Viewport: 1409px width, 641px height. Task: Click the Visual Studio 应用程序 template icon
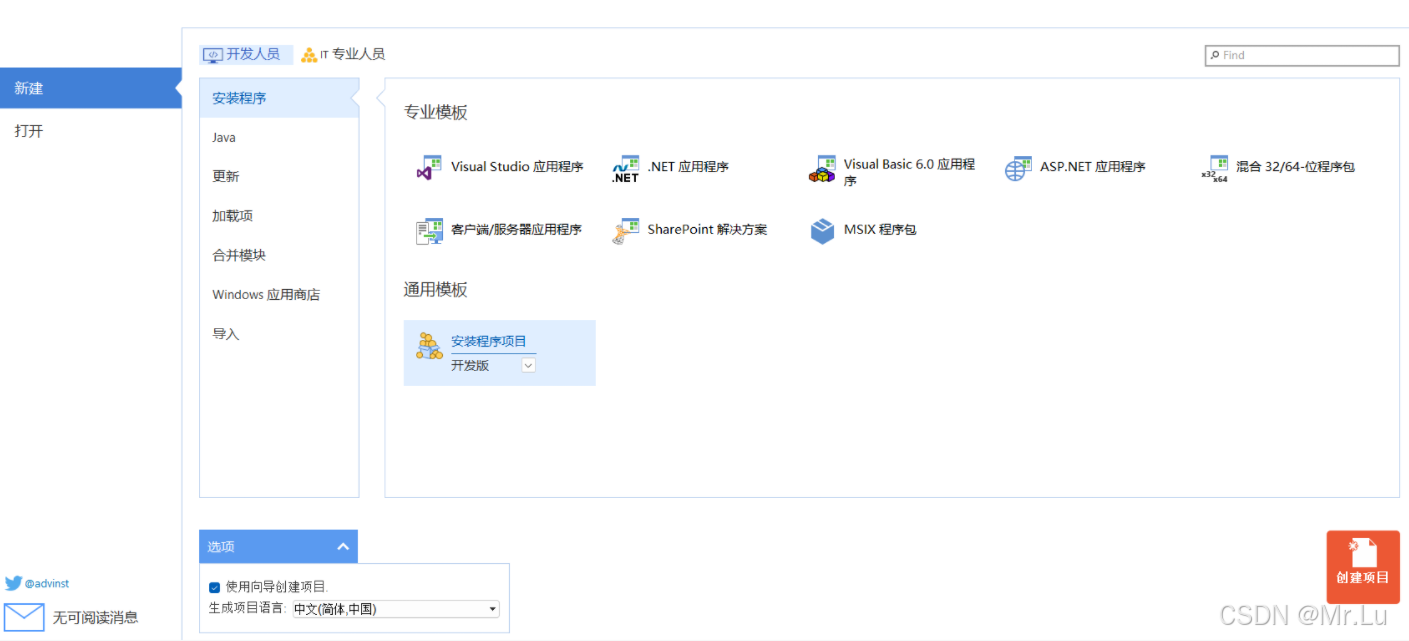pyautogui.click(x=429, y=168)
